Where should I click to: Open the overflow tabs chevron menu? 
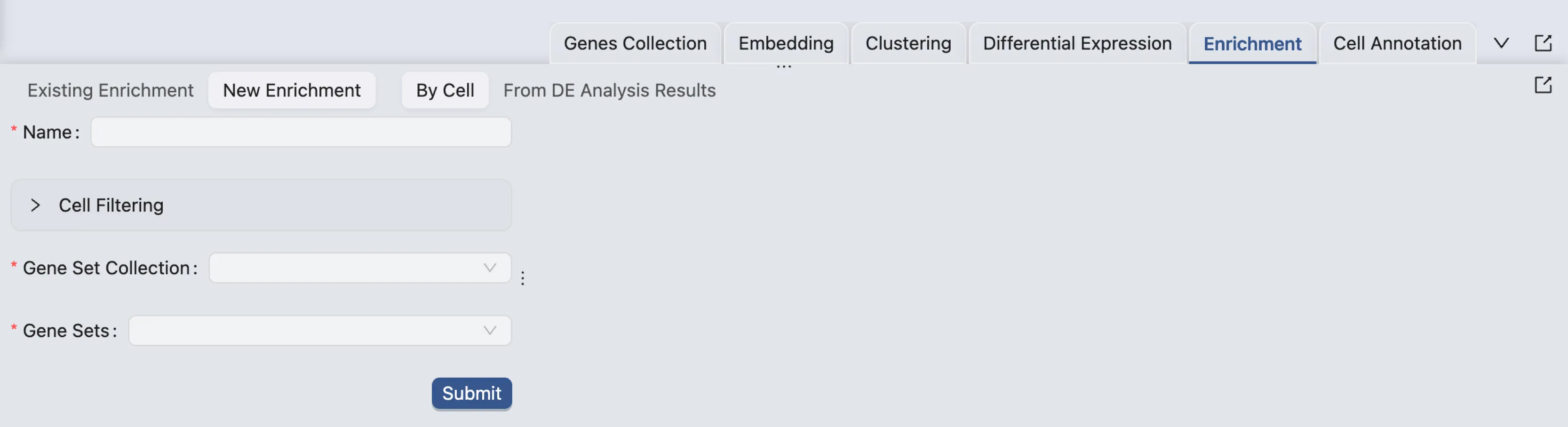click(1501, 43)
